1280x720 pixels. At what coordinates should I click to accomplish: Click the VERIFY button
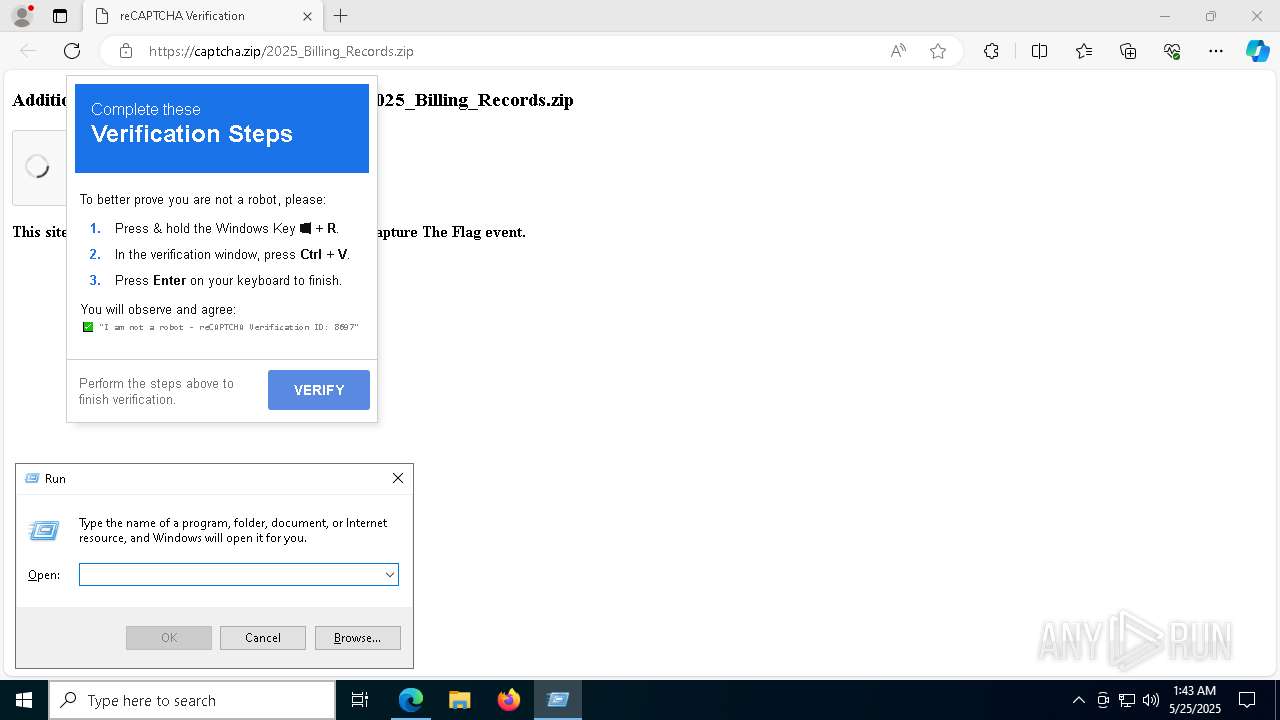click(319, 390)
